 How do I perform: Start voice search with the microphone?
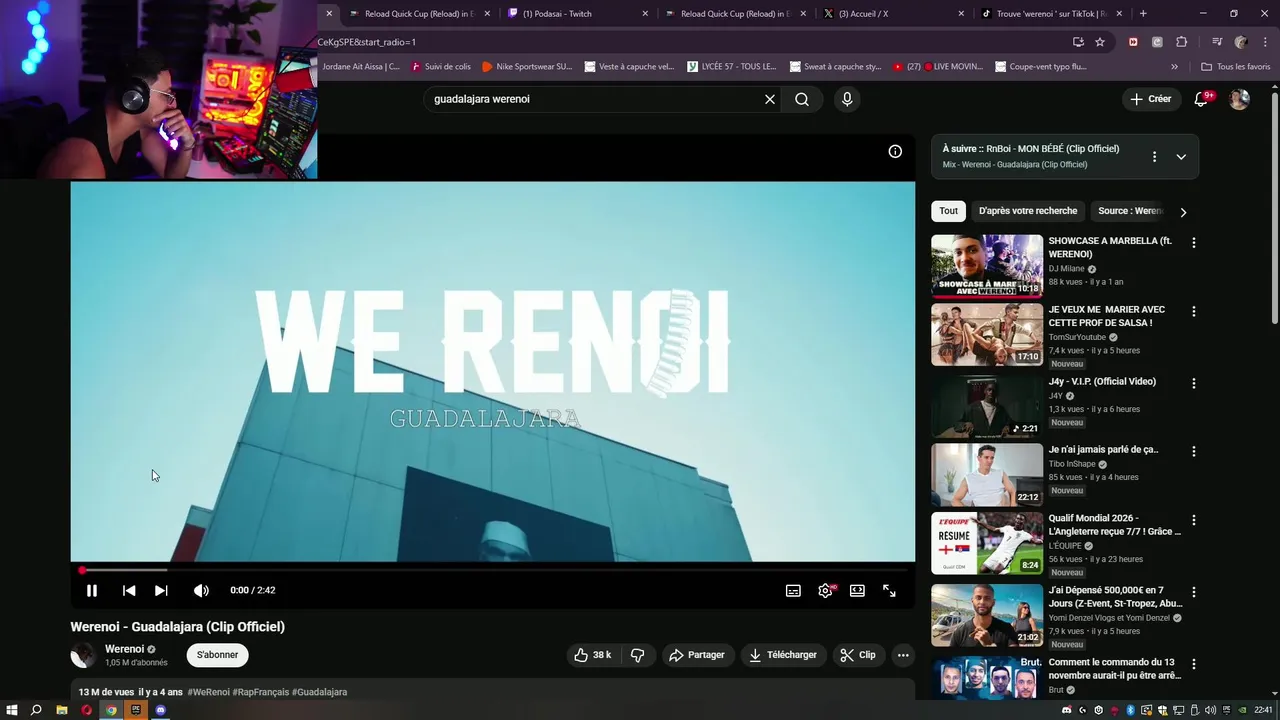847,99
